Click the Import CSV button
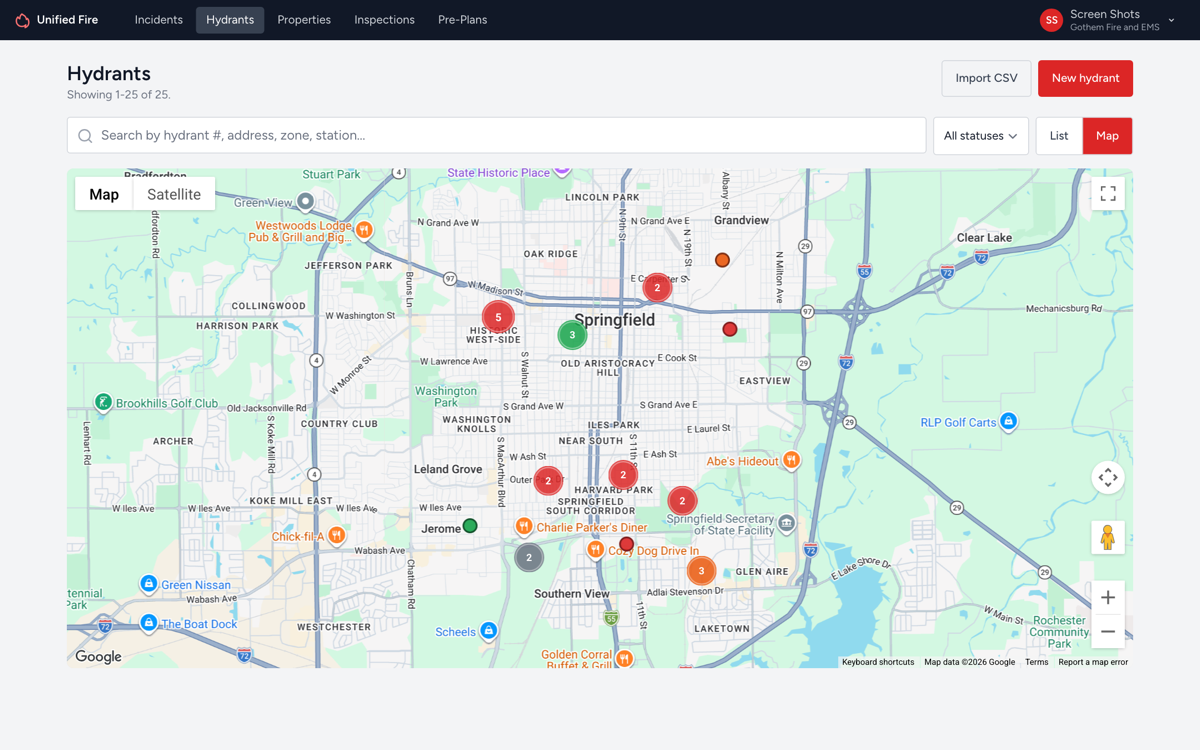1200x750 pixels. (986, 78)
